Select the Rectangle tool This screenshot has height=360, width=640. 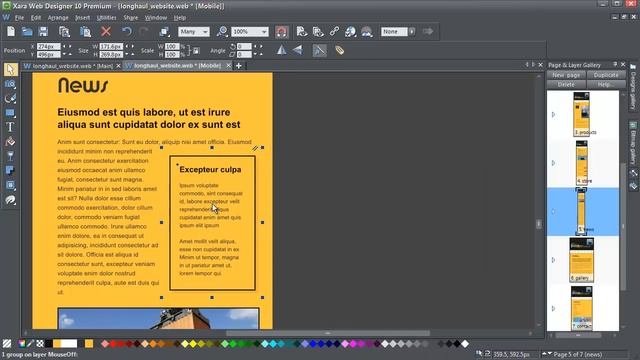[11, 113]
